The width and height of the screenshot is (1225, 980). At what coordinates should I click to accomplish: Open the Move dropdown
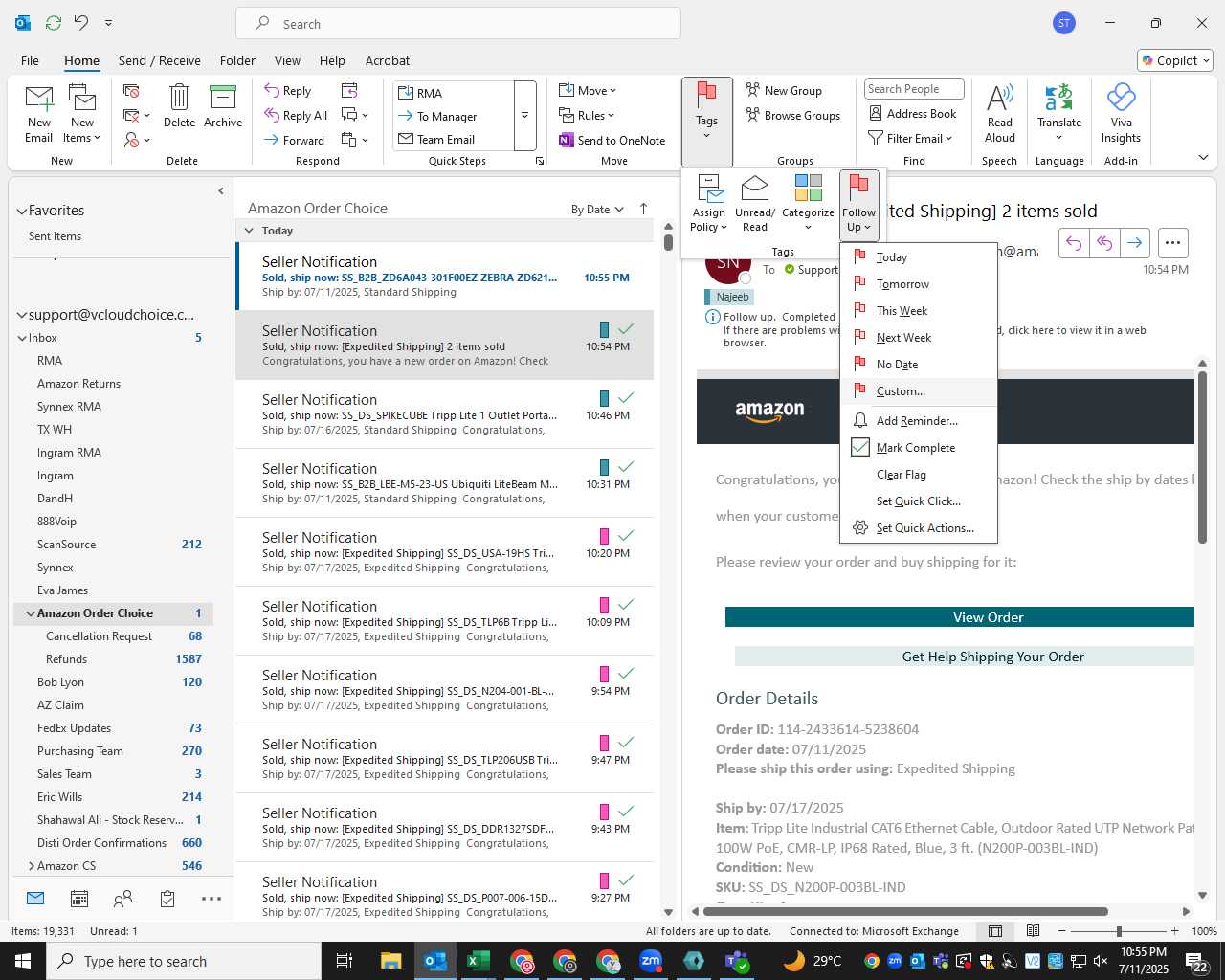[588, 91]
